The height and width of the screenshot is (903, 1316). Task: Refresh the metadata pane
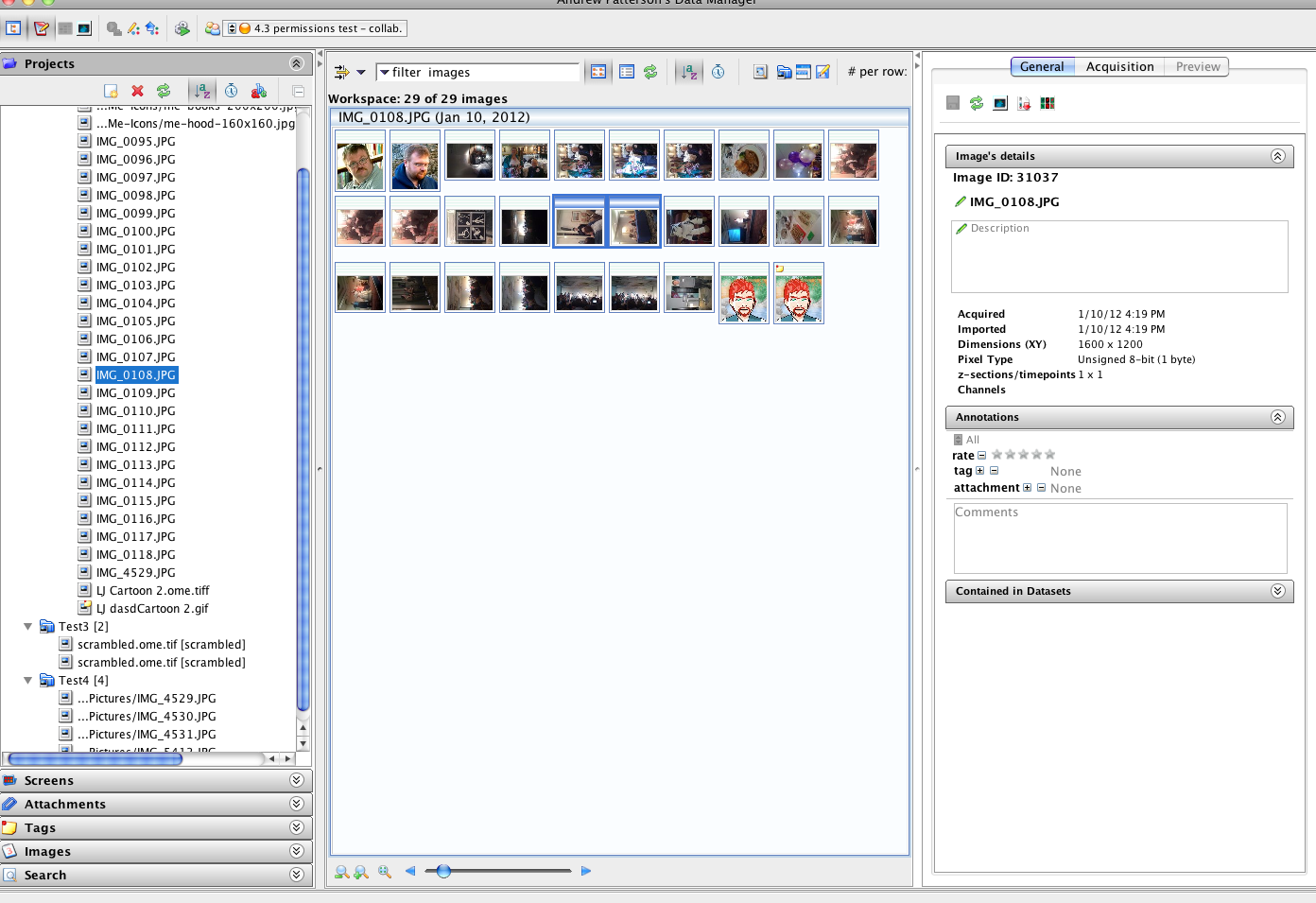coord(977,103)
